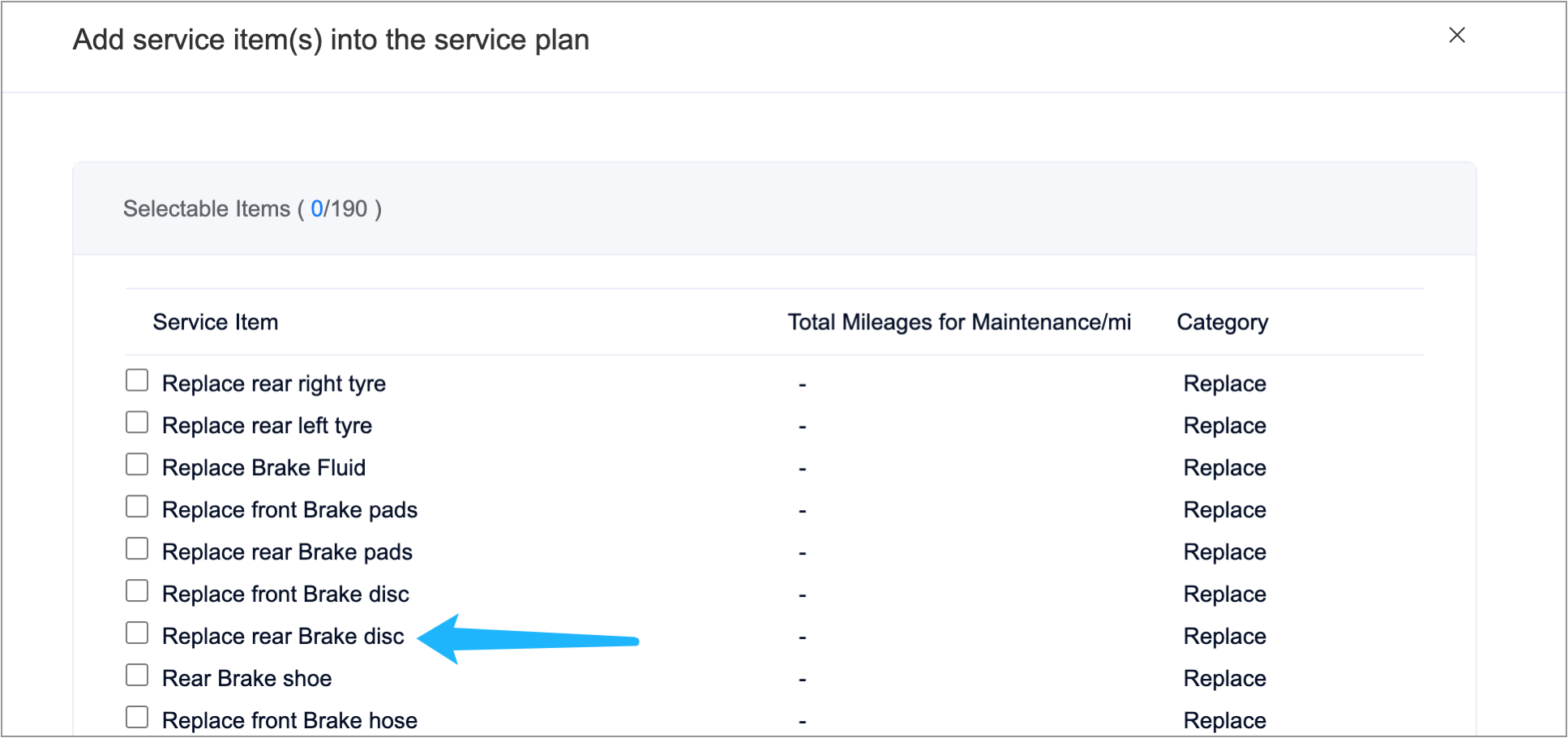Click the Selectable Items count label
This screenshot has width=1568, height=738.
coord(251,209)
